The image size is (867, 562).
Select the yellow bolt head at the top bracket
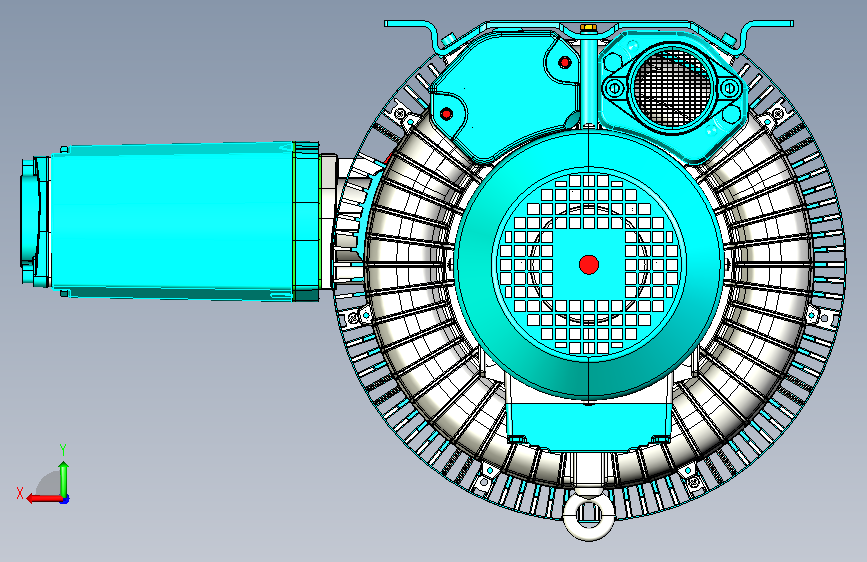[588, 27]
